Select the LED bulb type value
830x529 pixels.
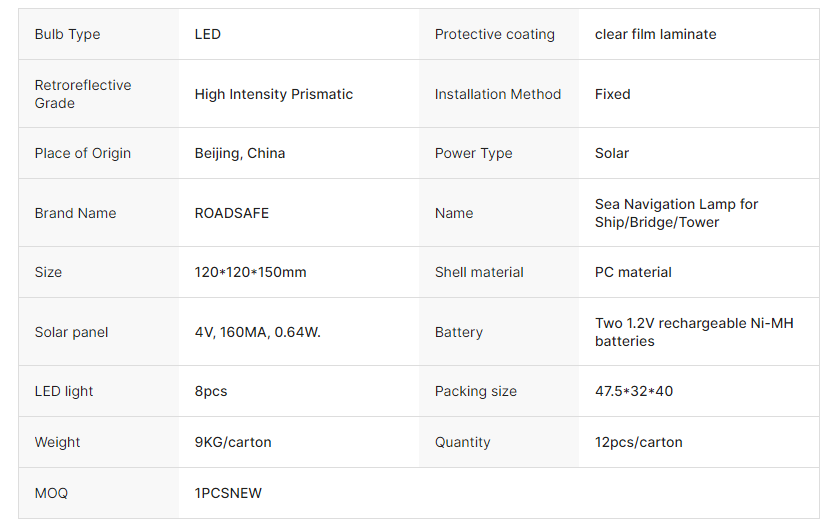coord(208,34)
